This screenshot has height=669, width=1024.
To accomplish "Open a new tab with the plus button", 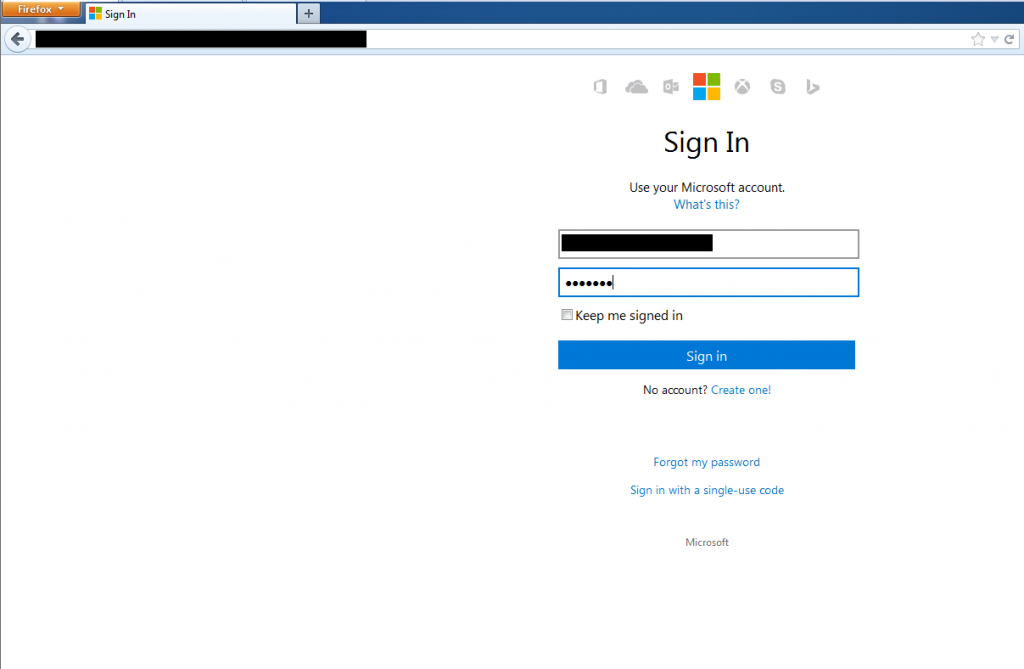I will click(x=309, y=14).
